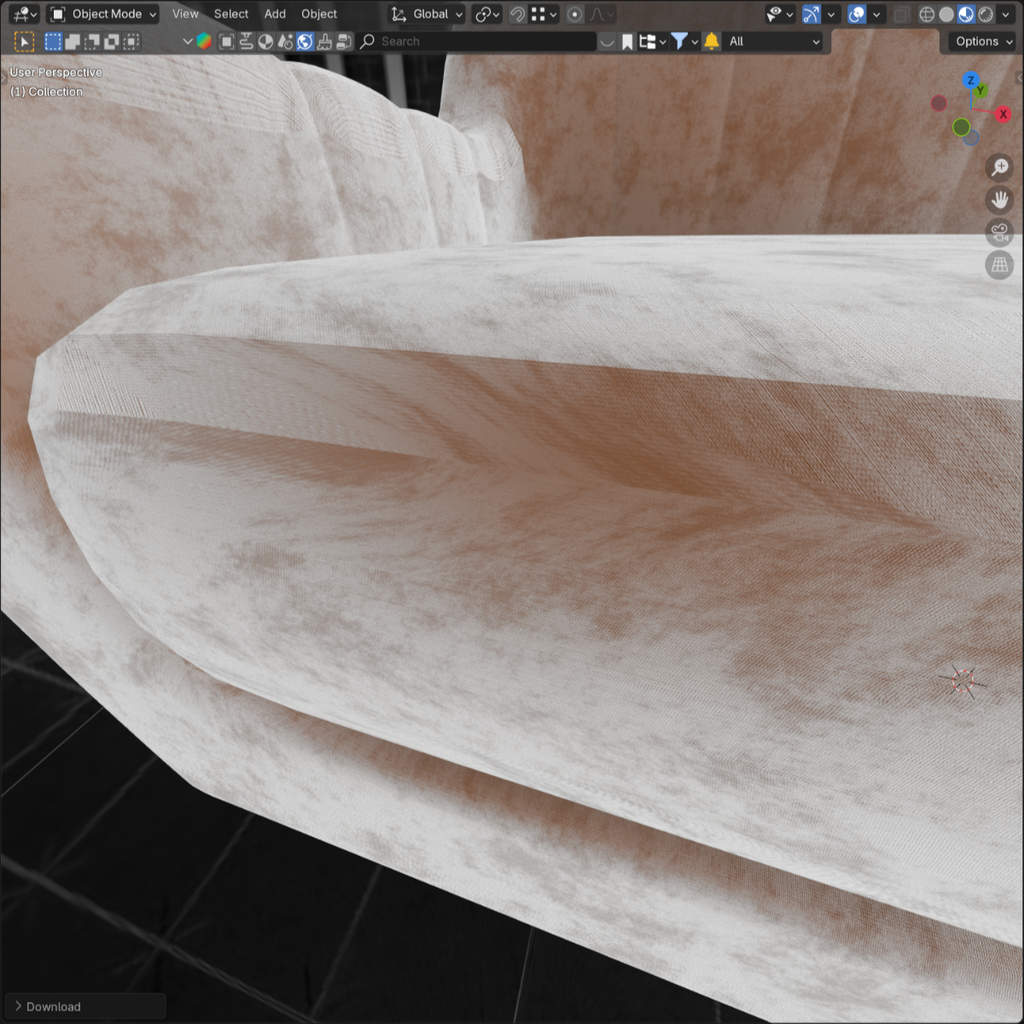Open the Add menu
Screen dimensions: 1024x1024
[275, 14]
